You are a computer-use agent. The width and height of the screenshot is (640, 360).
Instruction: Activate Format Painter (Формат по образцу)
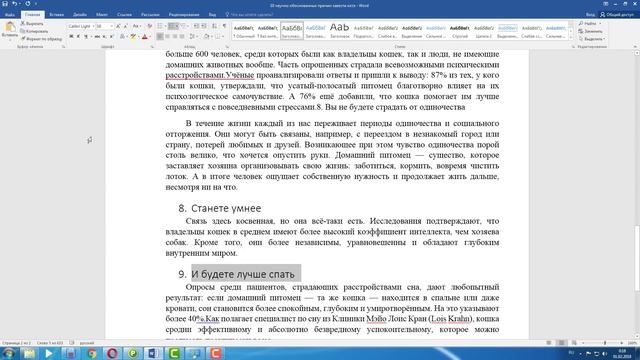click(41, 39)
